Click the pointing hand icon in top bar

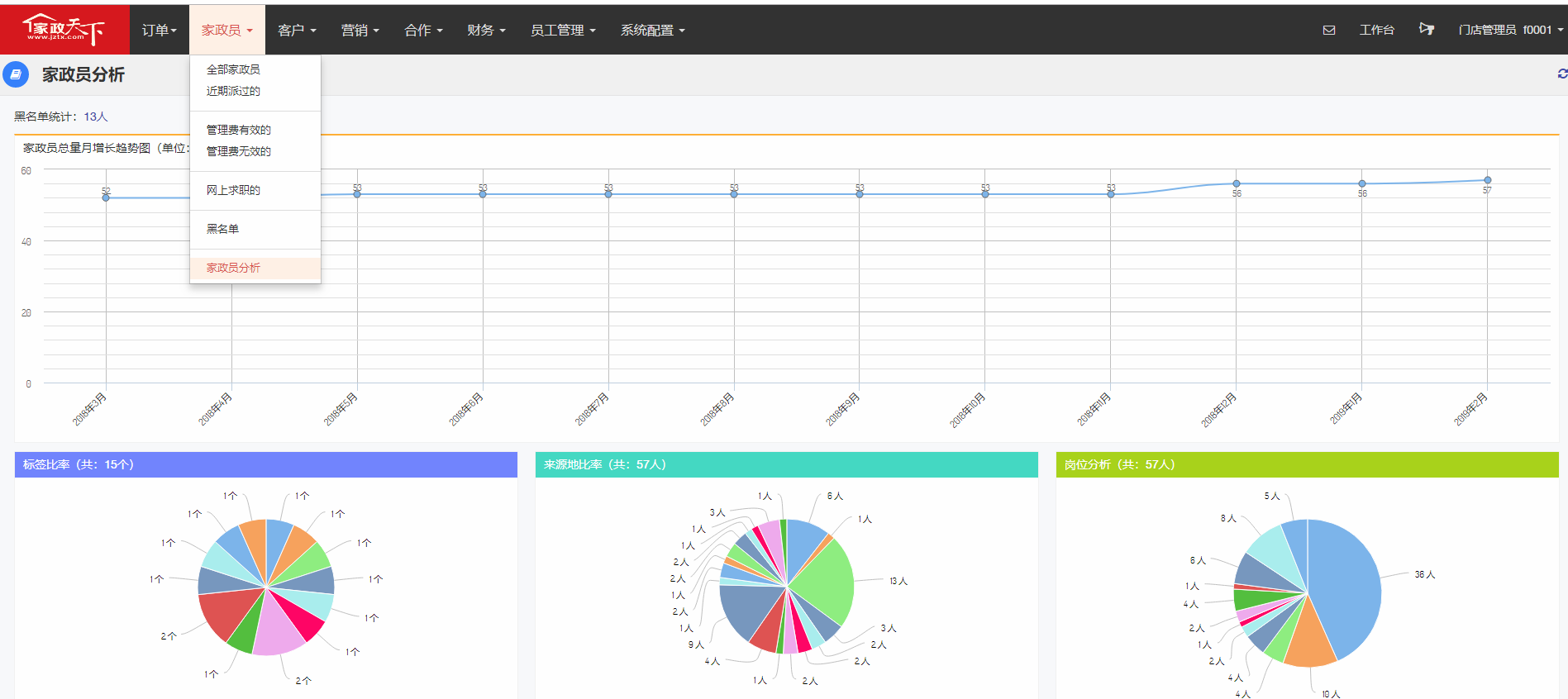[1427, 29]
